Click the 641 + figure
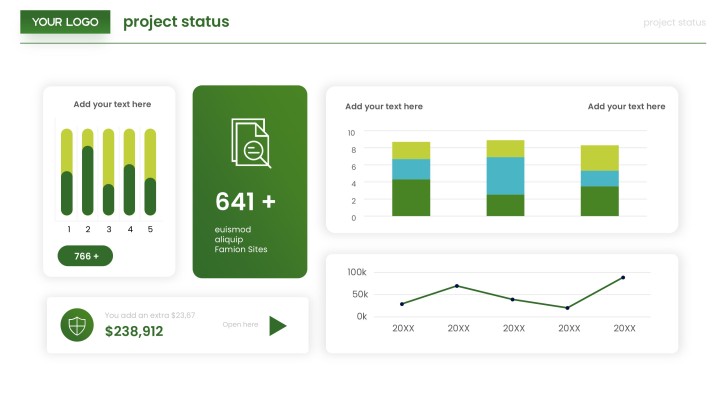The image size is (726, 408). pyautogui.click(x=245, y=202)
